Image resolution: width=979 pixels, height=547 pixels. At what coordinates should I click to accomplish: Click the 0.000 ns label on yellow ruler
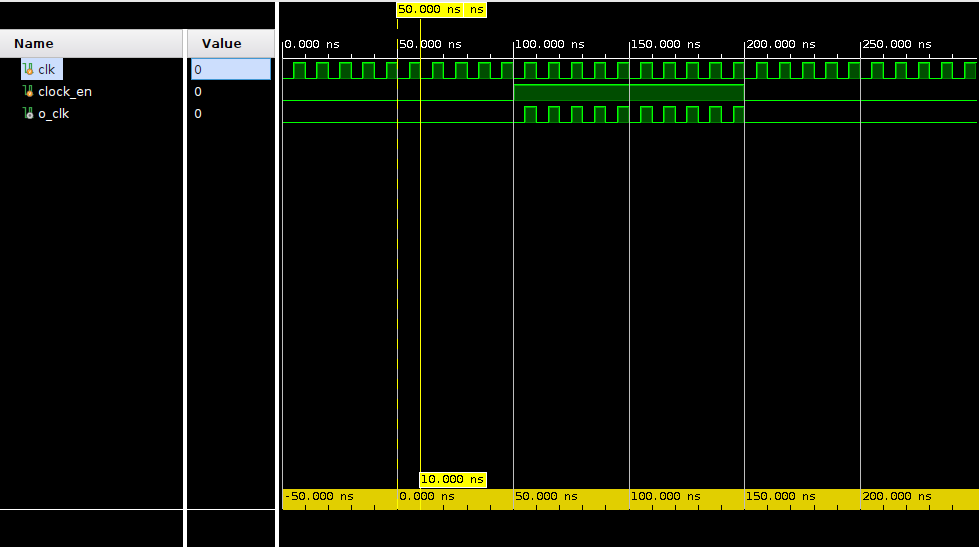(x=426, y=496)
